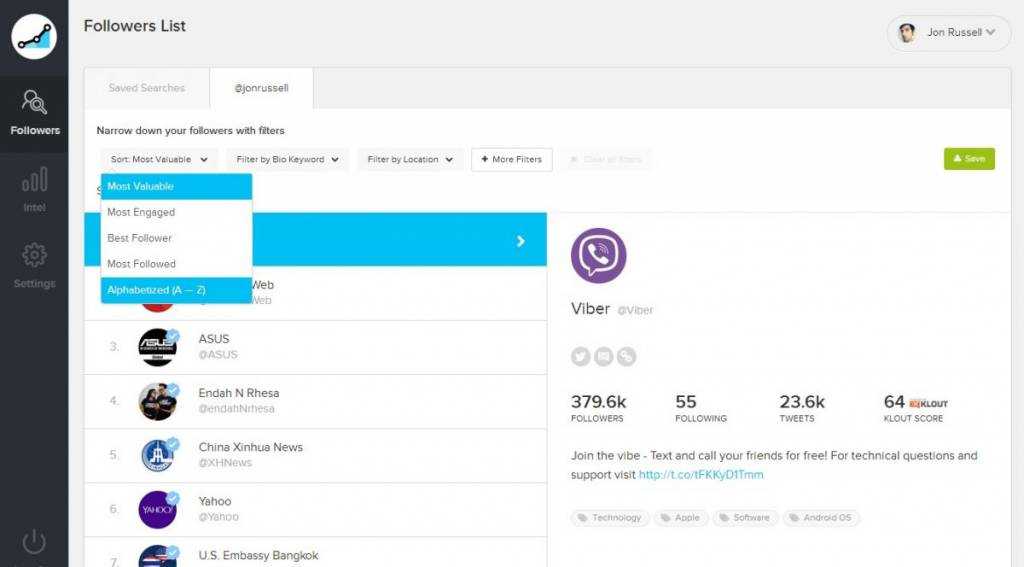Open the Followers section in the sidebar
Viewport: 1024px width, 567px height.
tap(34, 112)
